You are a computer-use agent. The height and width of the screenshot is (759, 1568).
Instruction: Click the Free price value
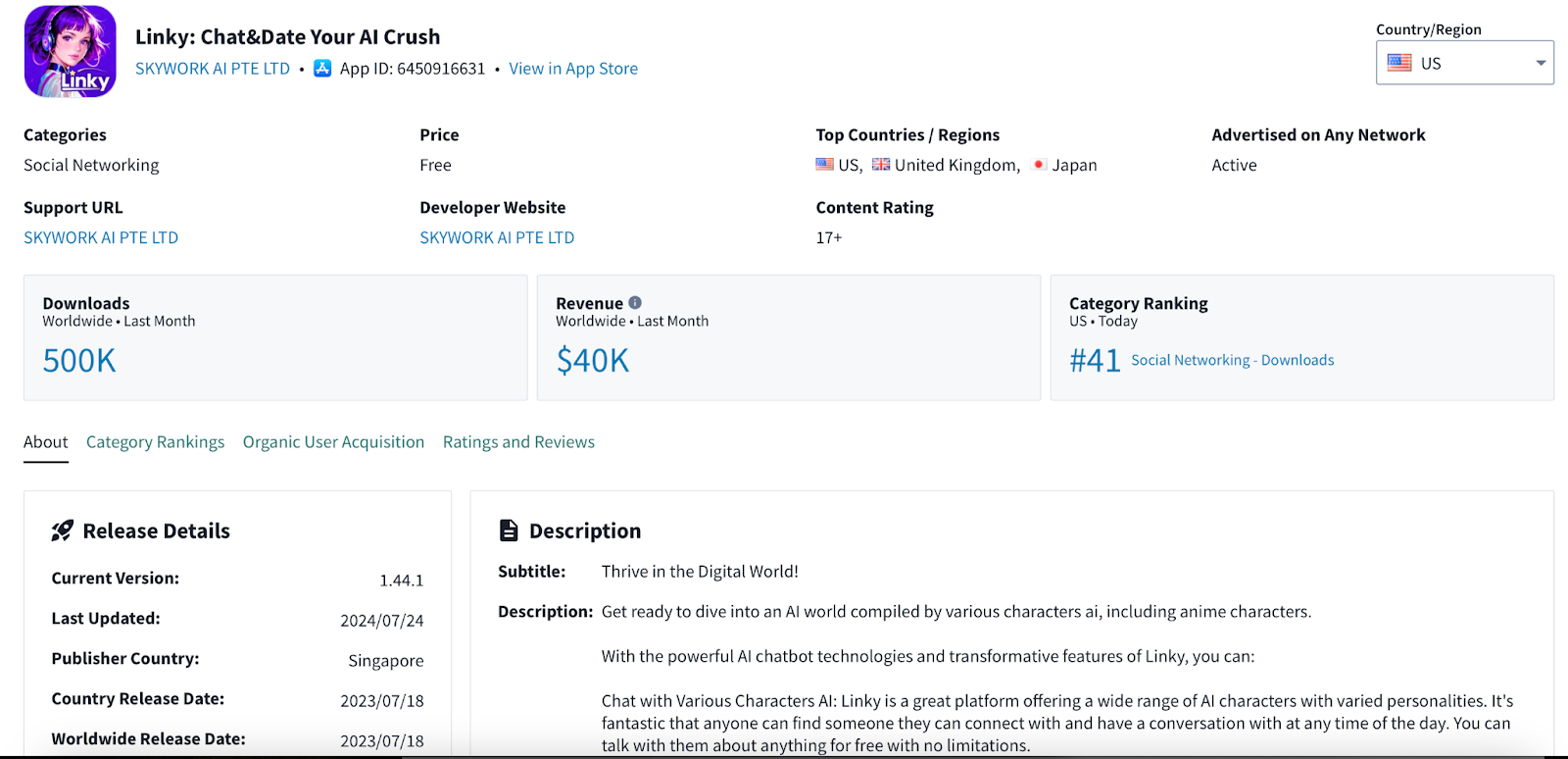pyautogui.click(x=435, y=165)
